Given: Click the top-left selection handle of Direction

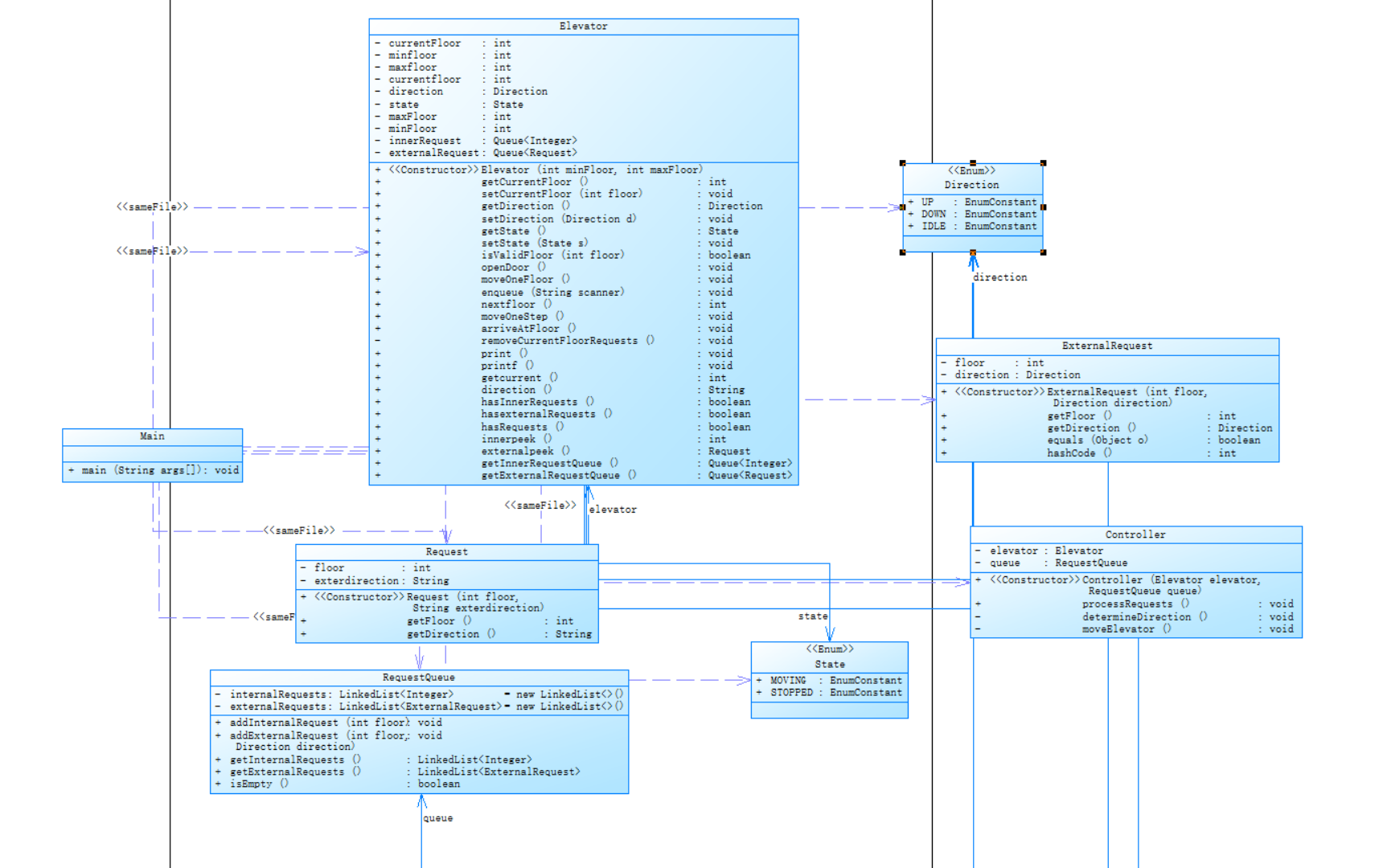Looking at the screenshot, I should [903, 163].
